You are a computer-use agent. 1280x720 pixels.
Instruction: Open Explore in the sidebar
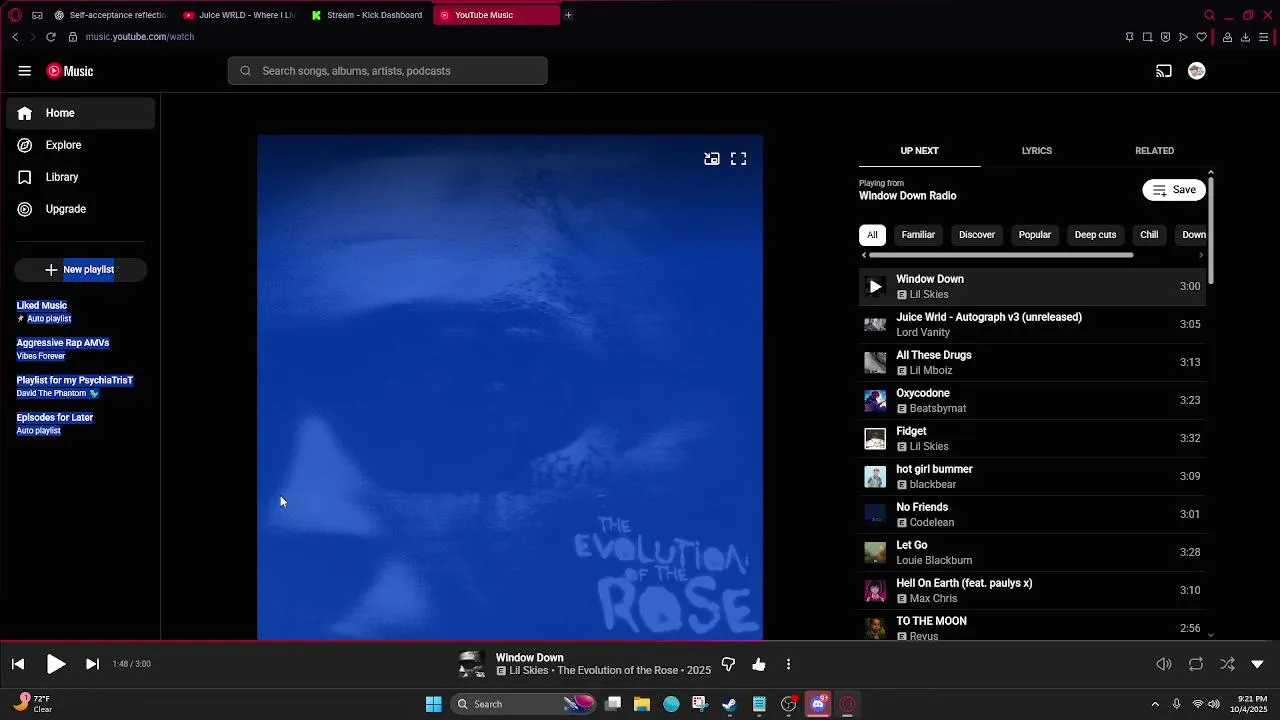pyautogui.click(x=81, y=145)
